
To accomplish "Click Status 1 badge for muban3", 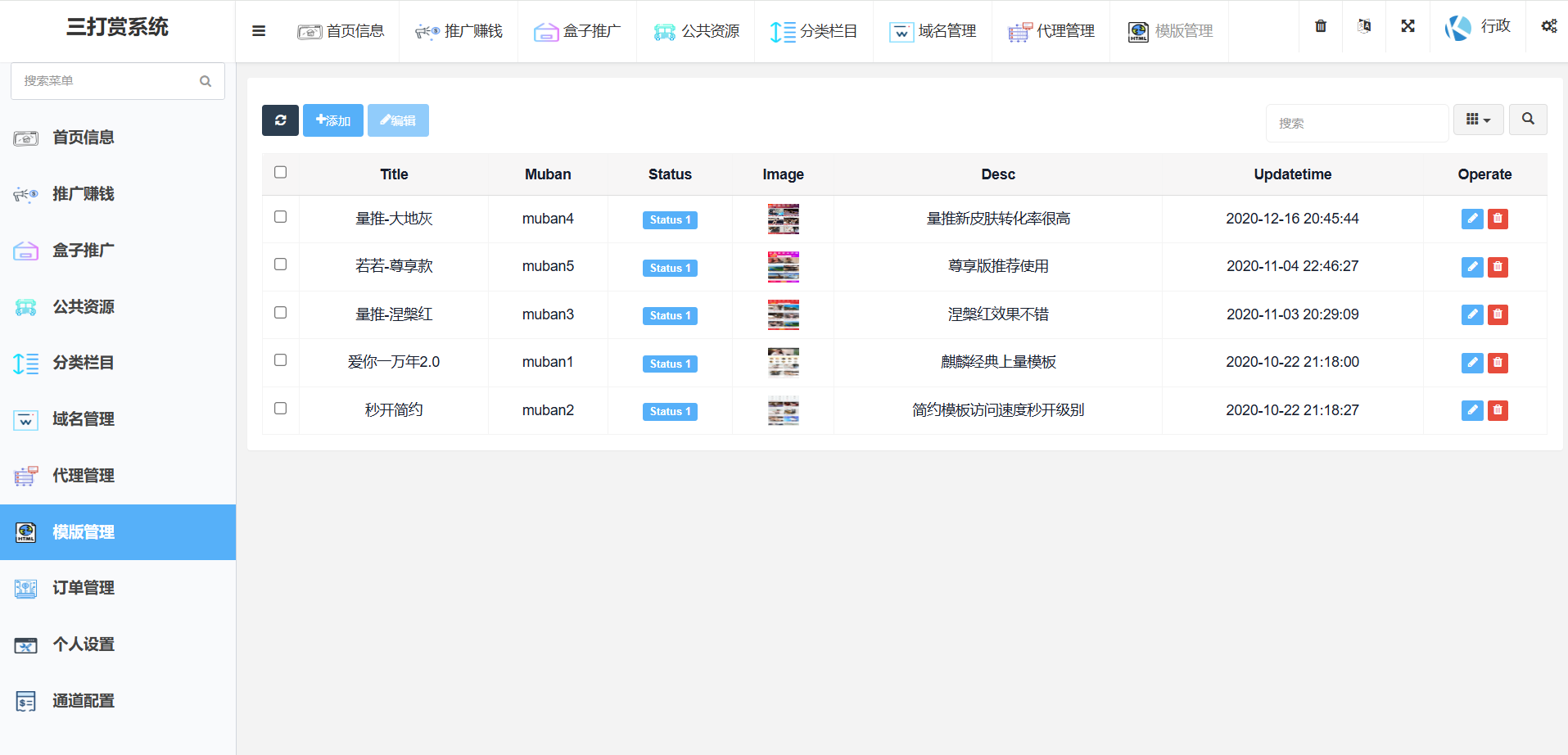I will click(x=670, y=316).
